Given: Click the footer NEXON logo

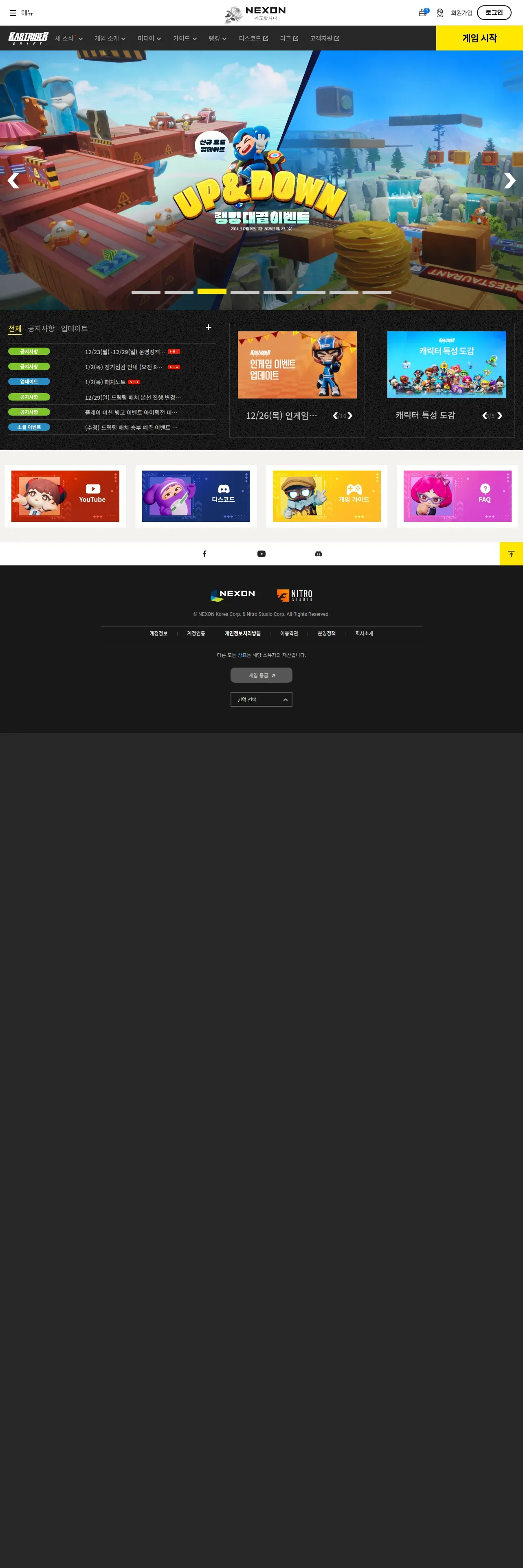Looking at the screenshot, I should [233, 595].
